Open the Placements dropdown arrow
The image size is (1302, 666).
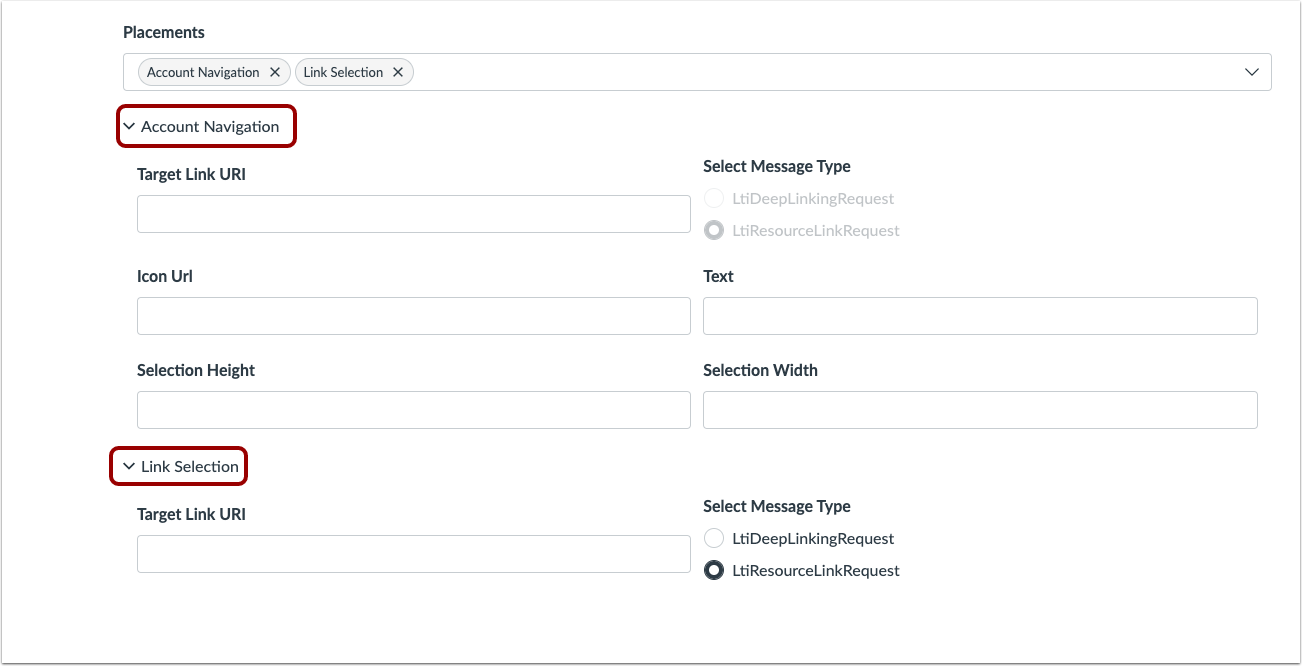(x=1251, y=72)
